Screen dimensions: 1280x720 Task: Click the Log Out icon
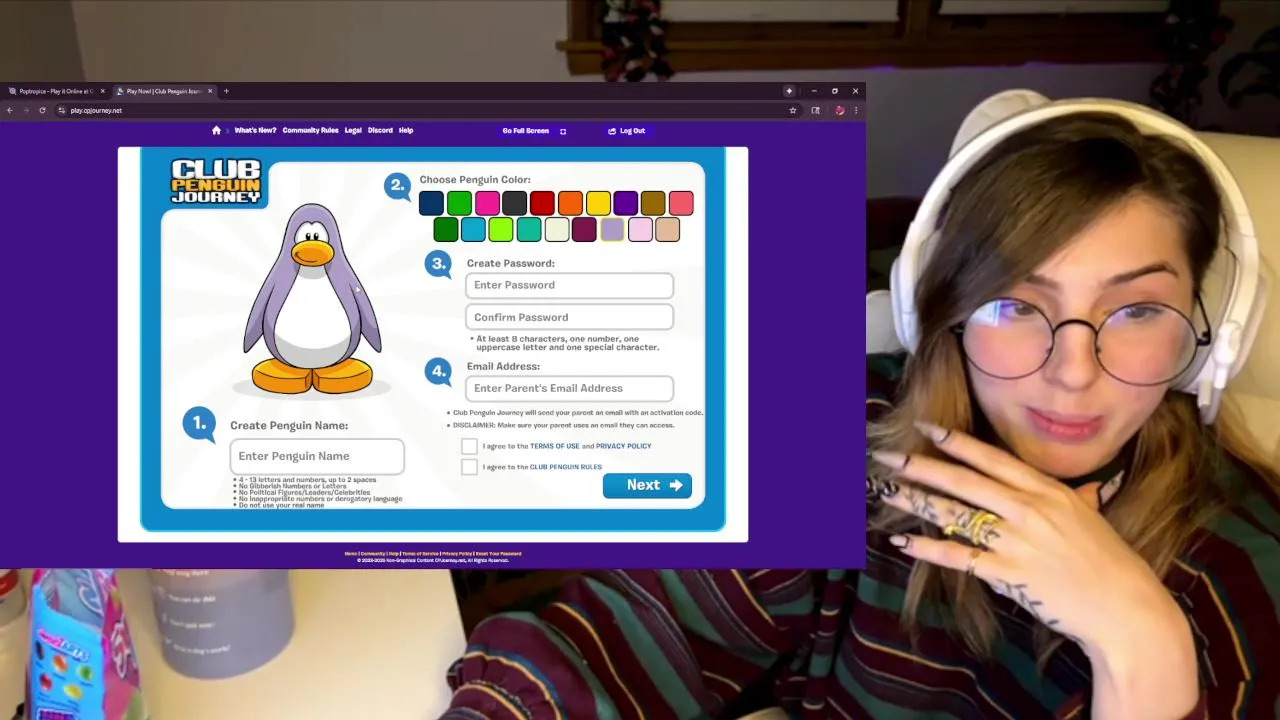612,131
